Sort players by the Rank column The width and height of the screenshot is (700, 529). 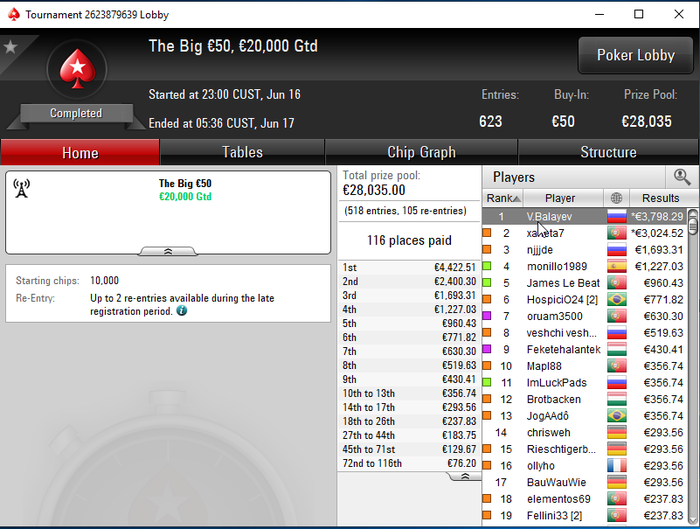click(x=503, y=198)
